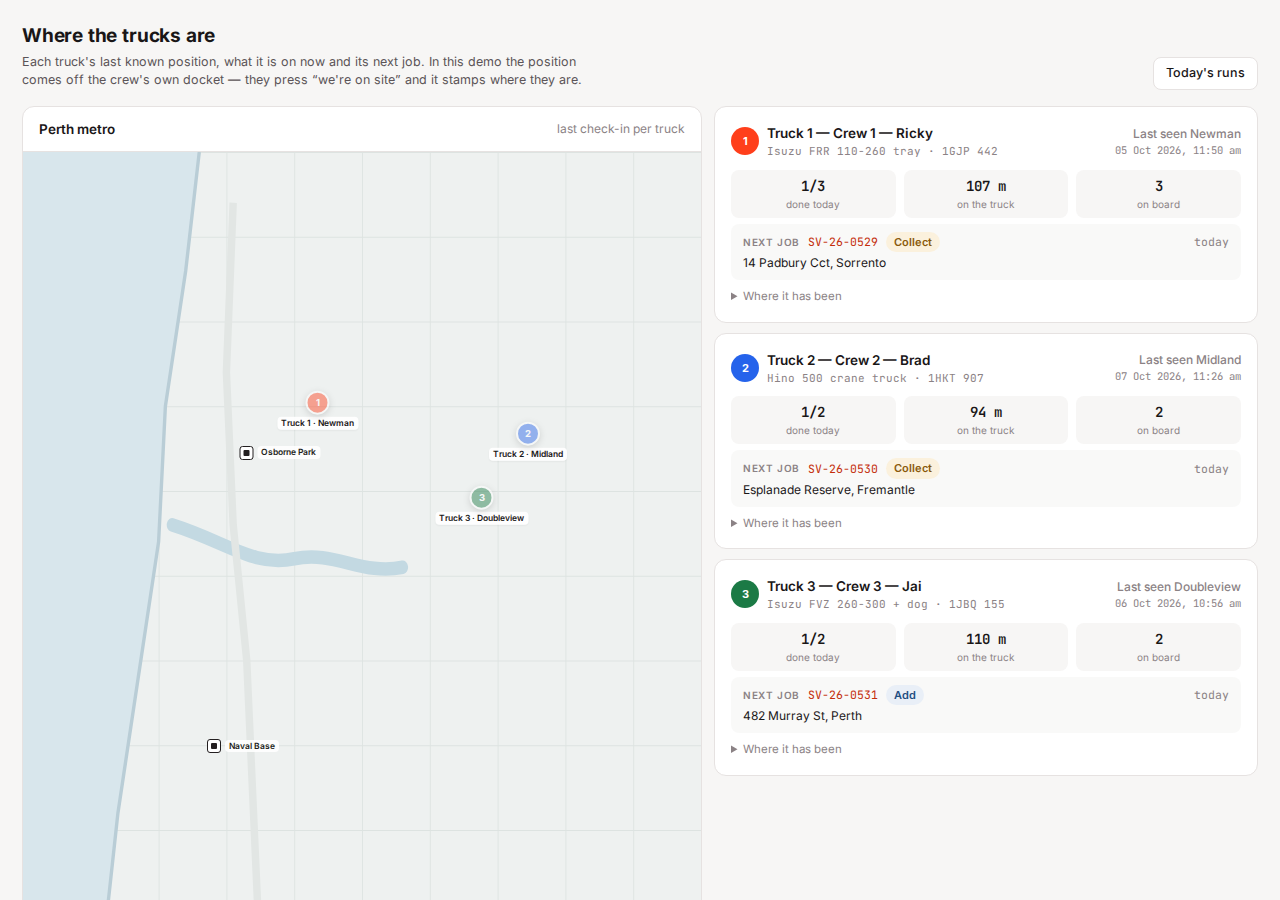Screen dimensions: 1280x900
Task: Click the 'Naval Base' map label
Action: [x=252, y=746]
